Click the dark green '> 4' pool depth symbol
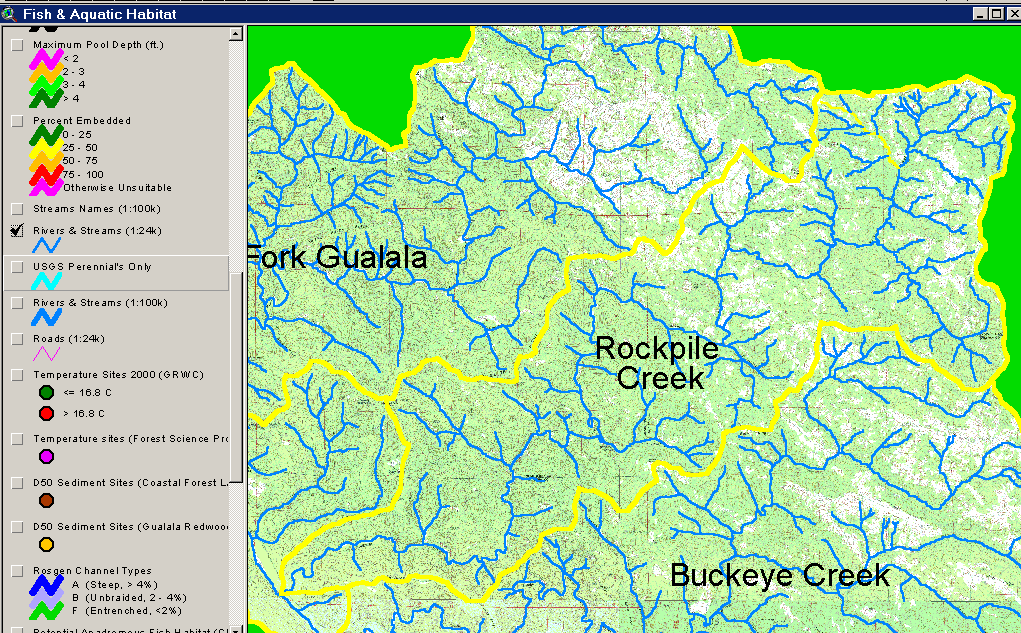The height and width of the screenshot is (633, 1021). pos(46,98)
